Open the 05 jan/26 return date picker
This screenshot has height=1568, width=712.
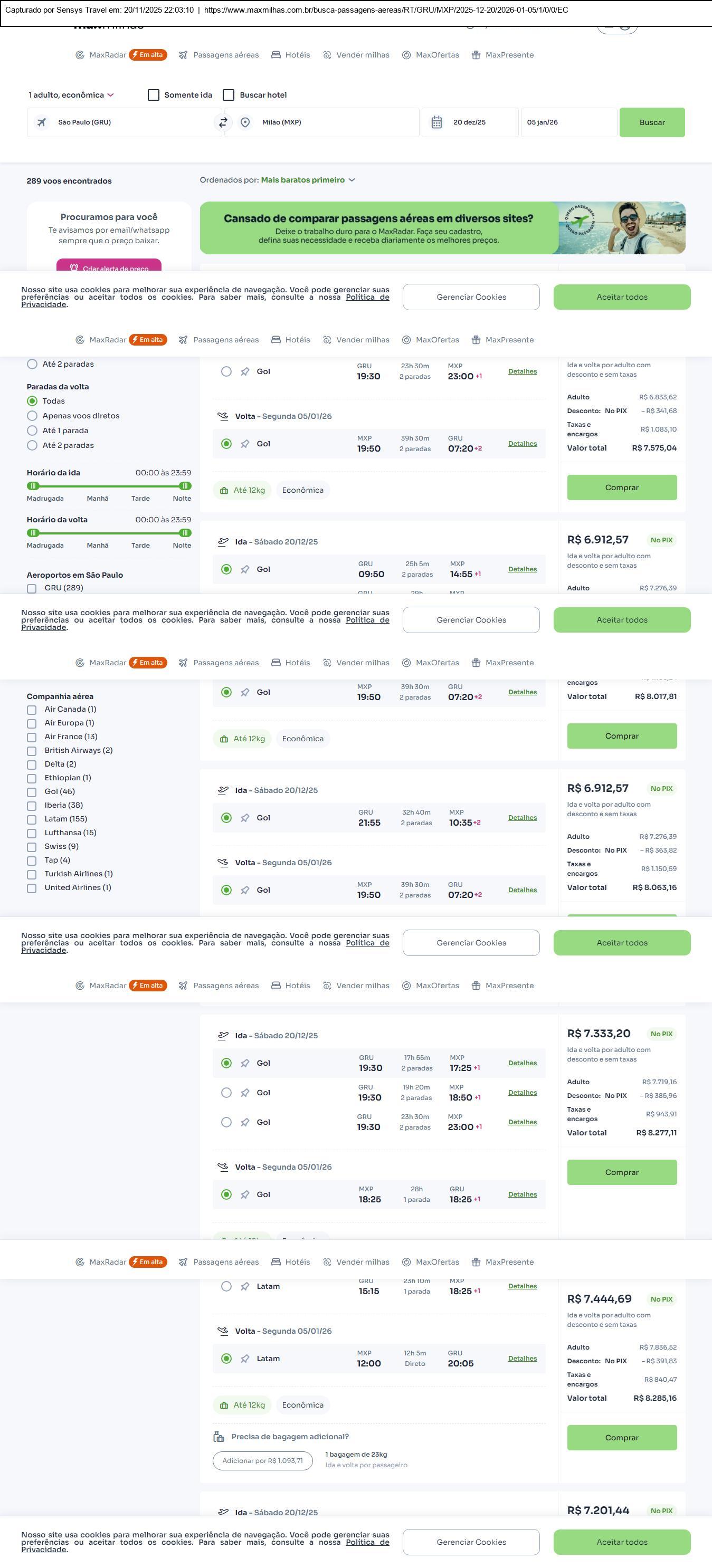(568, 122)
